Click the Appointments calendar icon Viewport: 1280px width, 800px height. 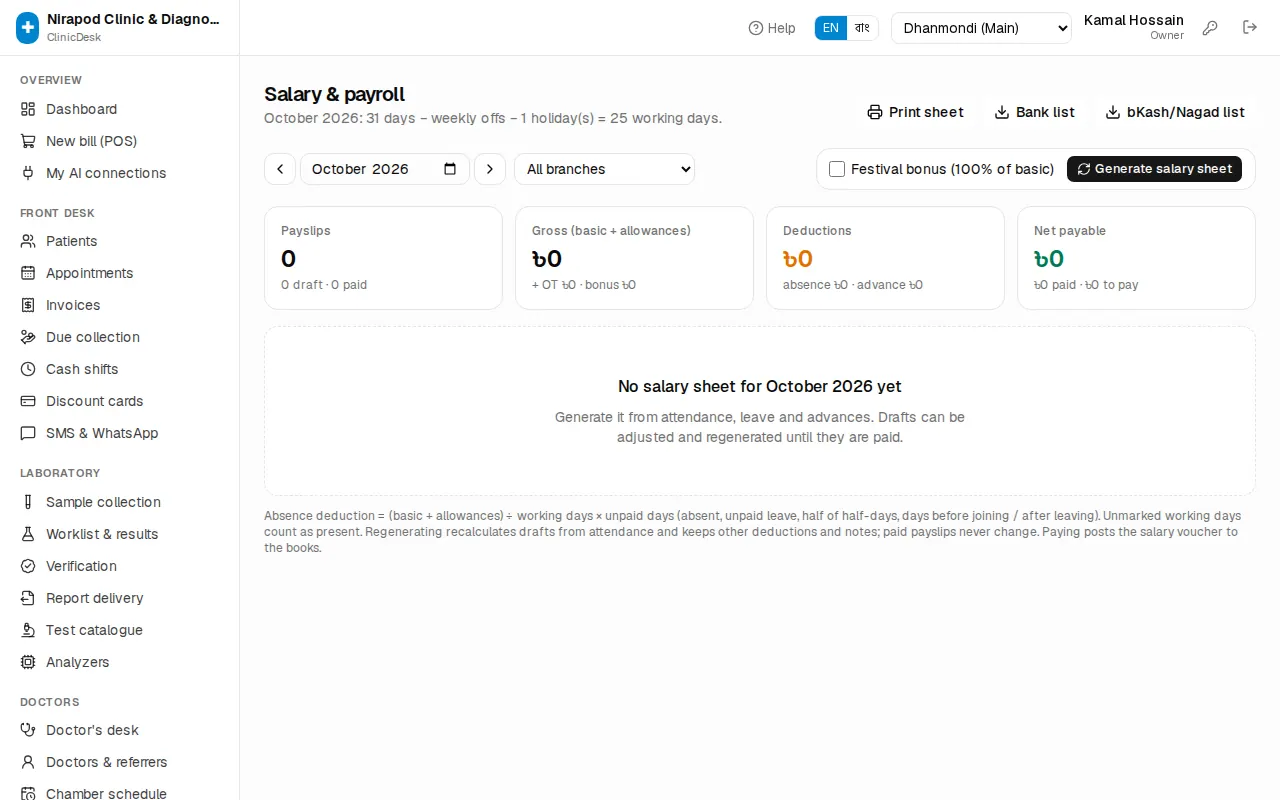(x=28, y=273)
